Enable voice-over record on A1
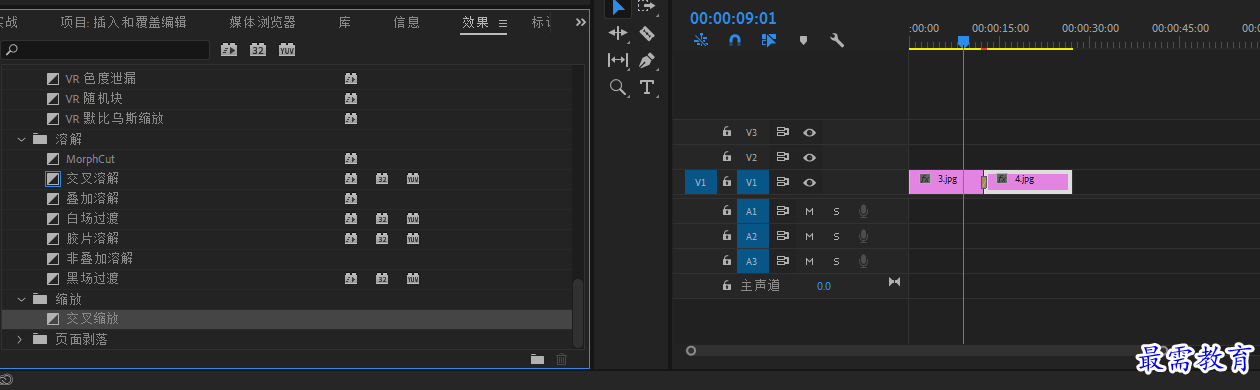 (x=863, y=211)
